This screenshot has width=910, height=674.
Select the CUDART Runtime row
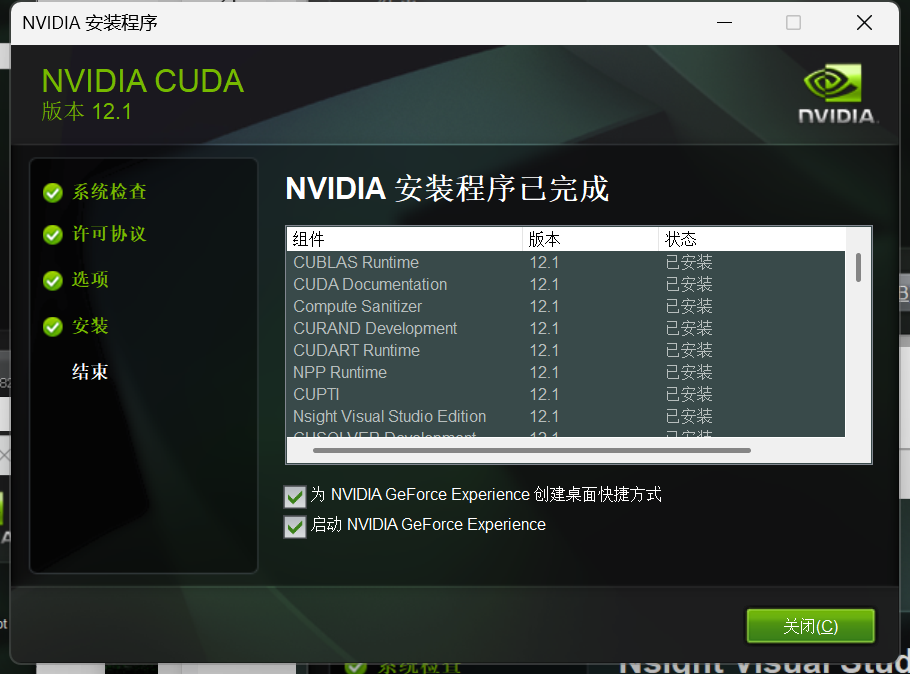(x=566, y=351)
